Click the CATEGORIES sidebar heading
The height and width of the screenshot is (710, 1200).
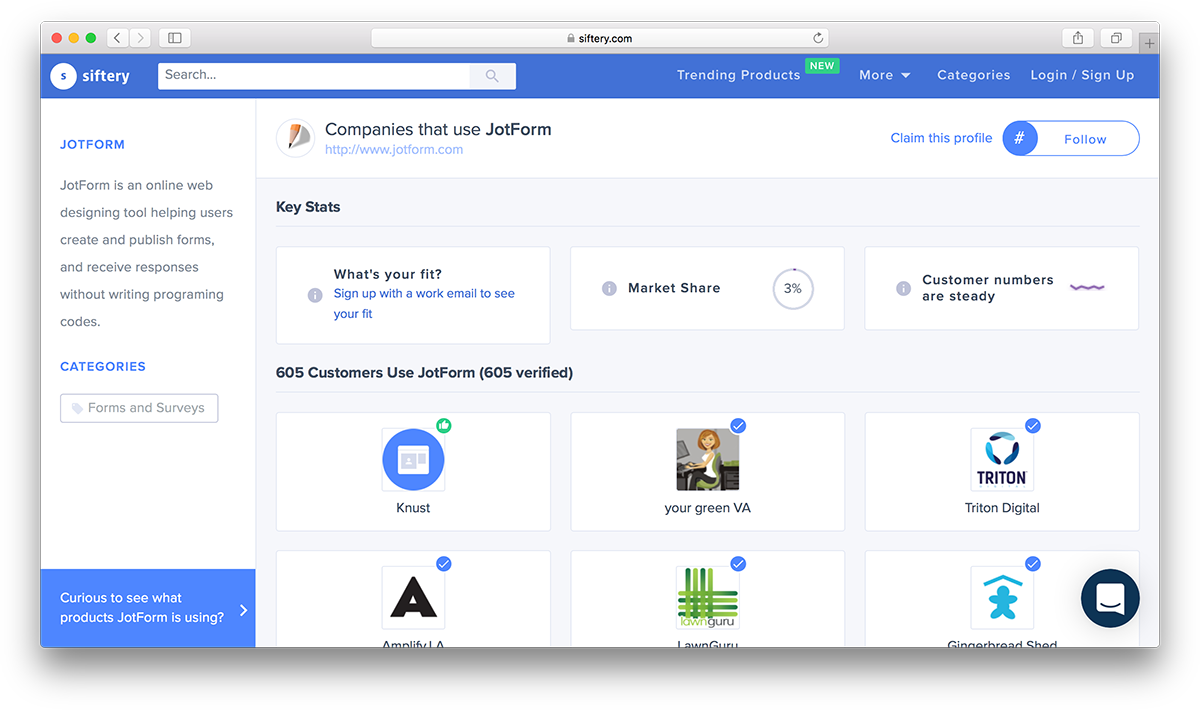(103, 367)
